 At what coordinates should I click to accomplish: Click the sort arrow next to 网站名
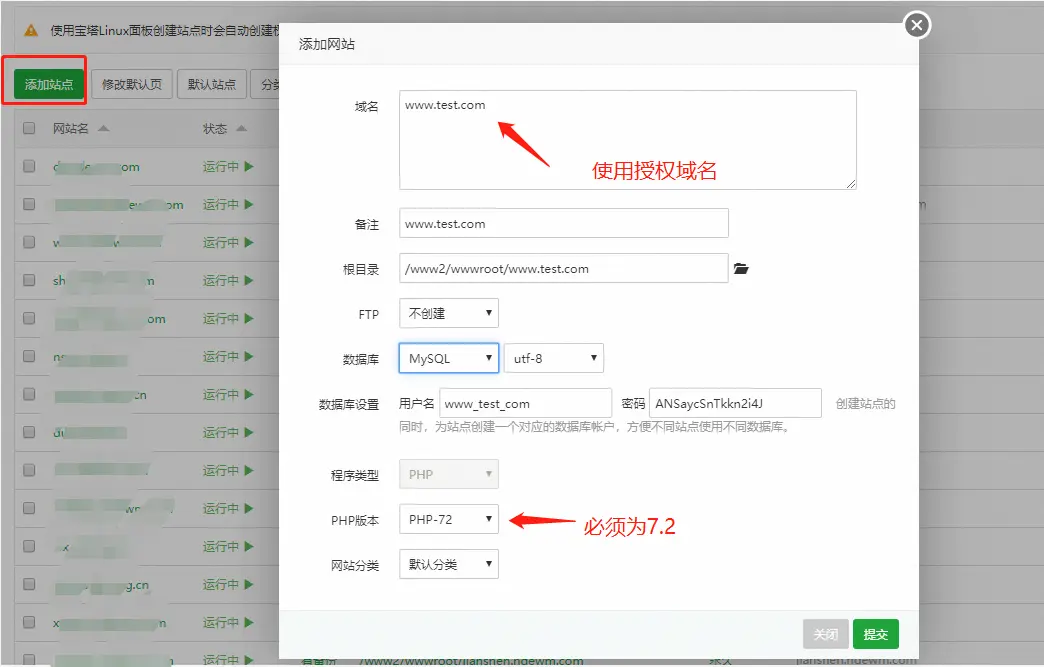tap(104, 129)
